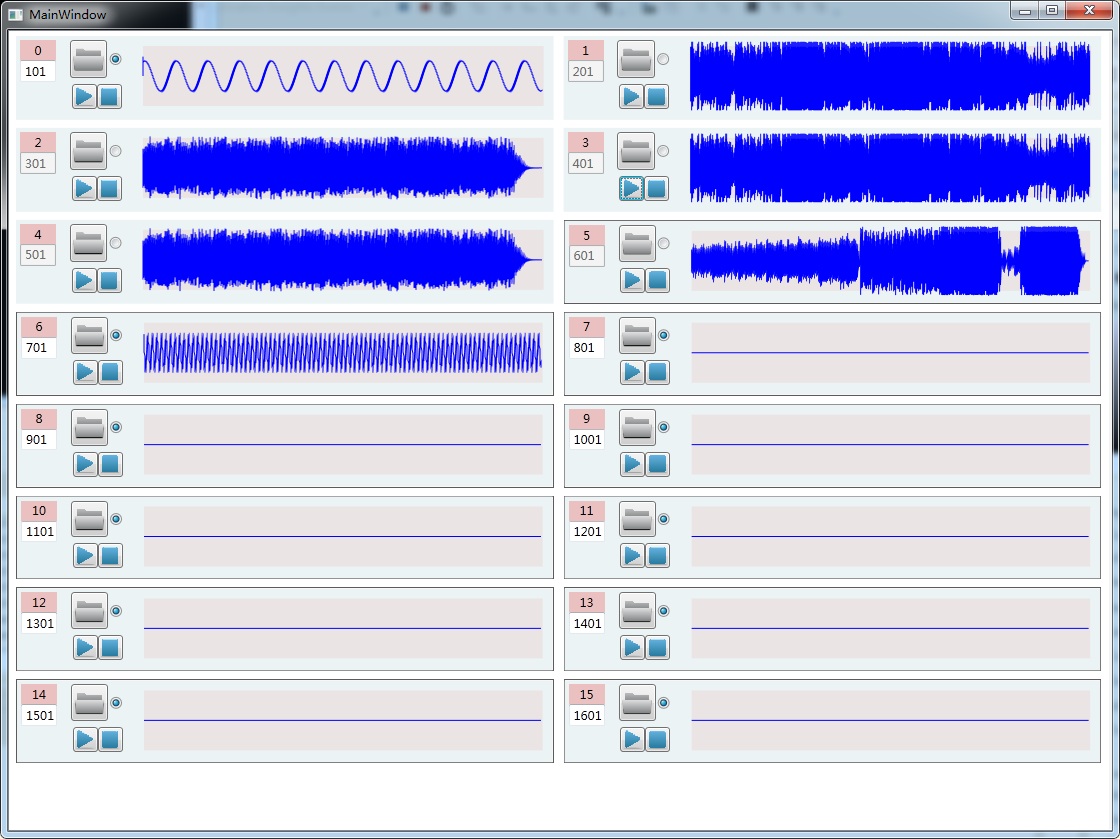Stop channel 4 playback
This screenshot has width=1120, height=839.
[109, 281]
